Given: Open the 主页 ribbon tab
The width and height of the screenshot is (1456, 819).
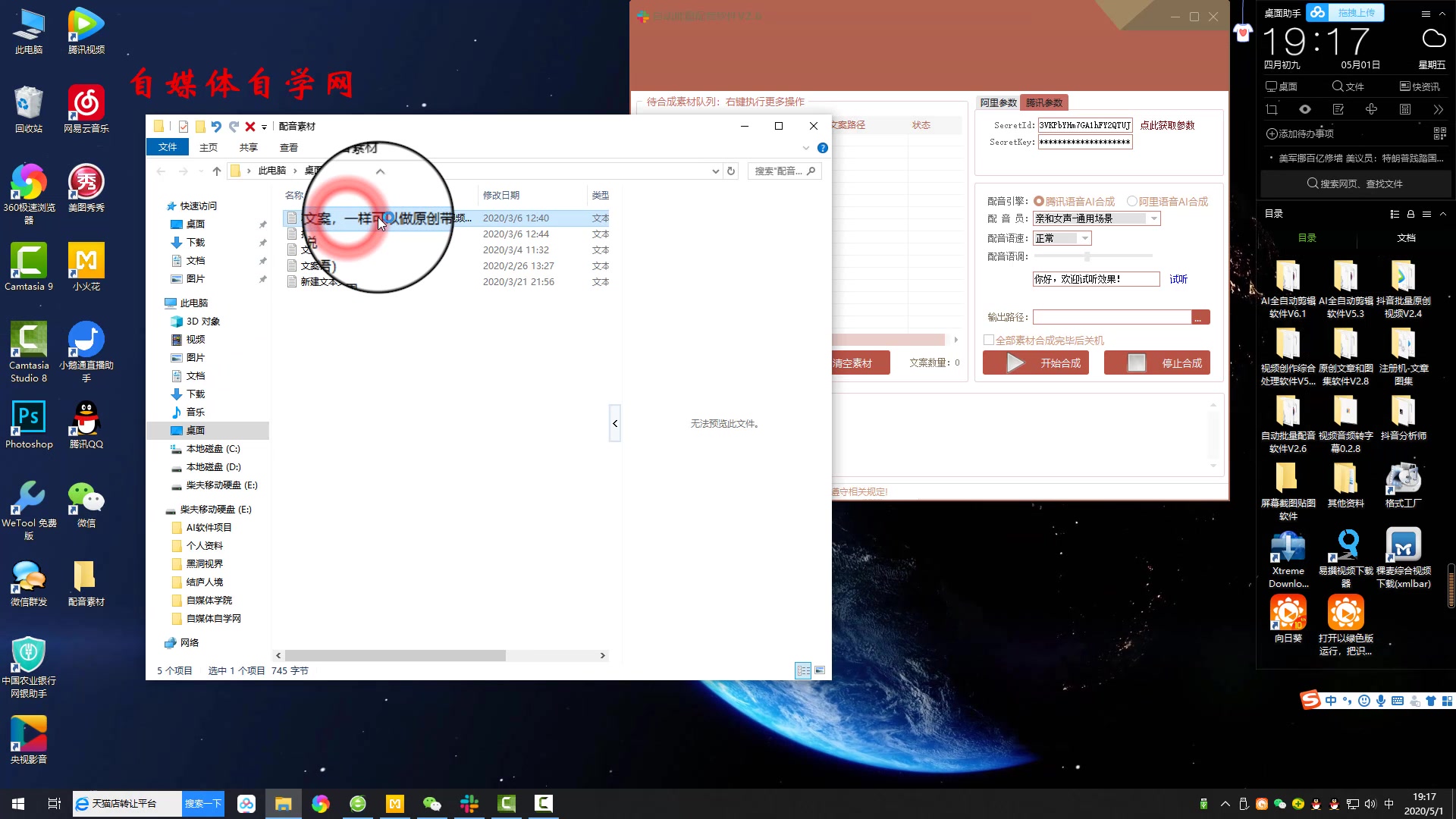Looking at the screenshot, I should (209, 148).
